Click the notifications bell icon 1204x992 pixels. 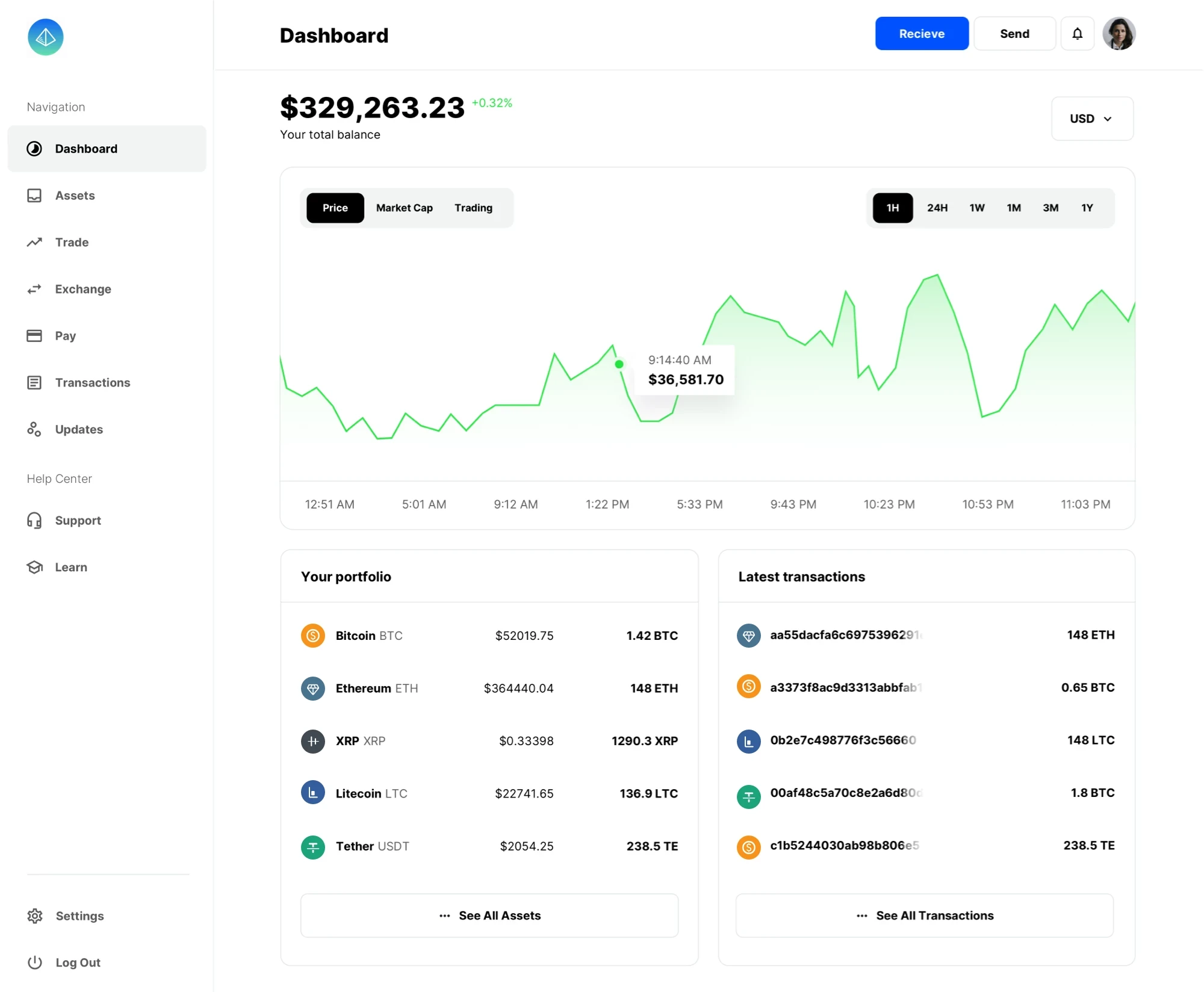1077,34
